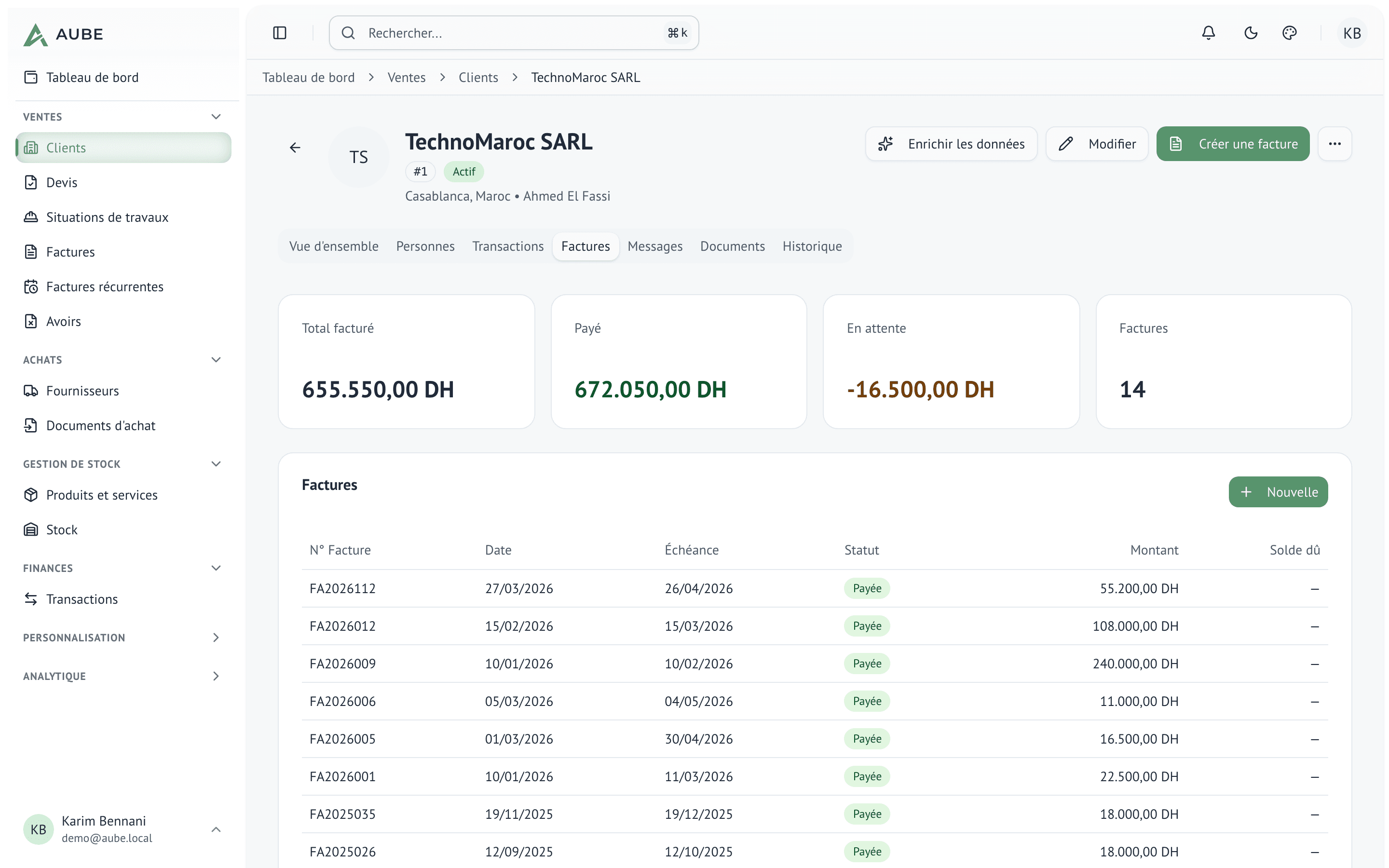Click the Clients building icon
The image size is (1389, 868).
(x=31, y=148)
